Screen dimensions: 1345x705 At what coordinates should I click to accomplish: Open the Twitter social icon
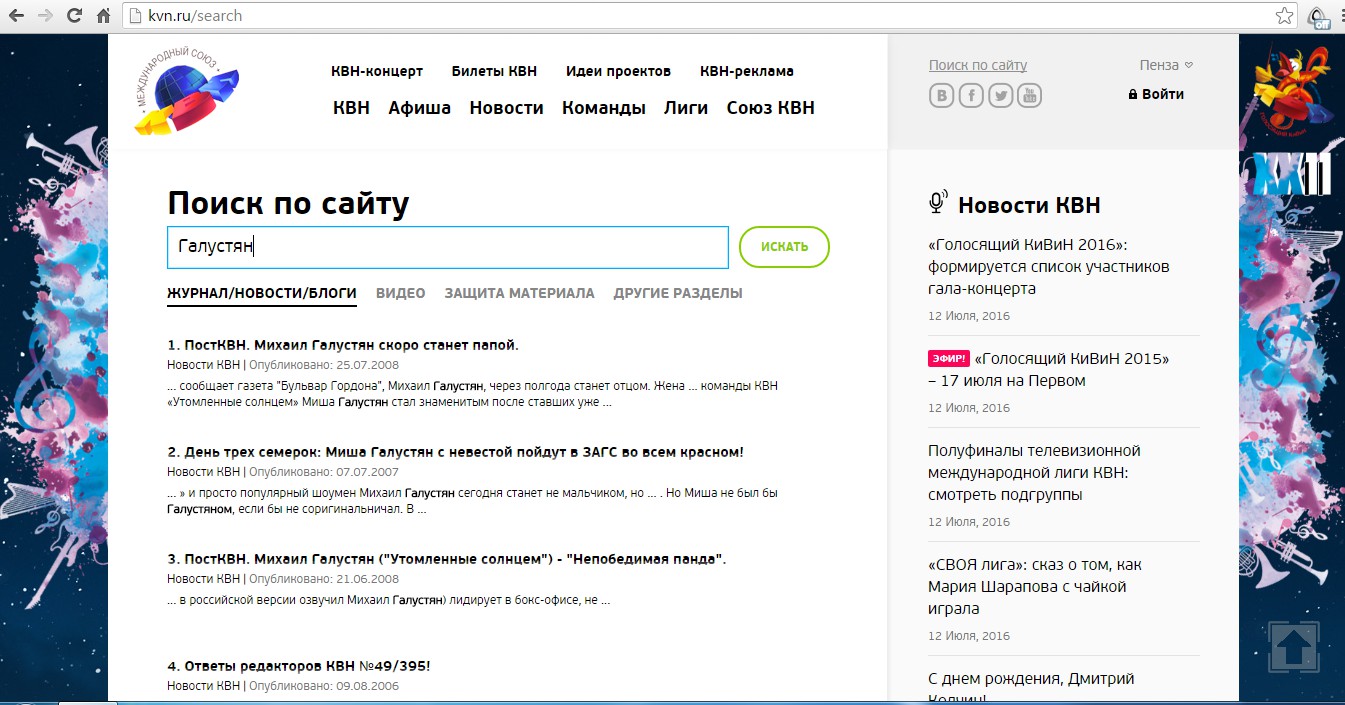click(x=1001, y=95)
